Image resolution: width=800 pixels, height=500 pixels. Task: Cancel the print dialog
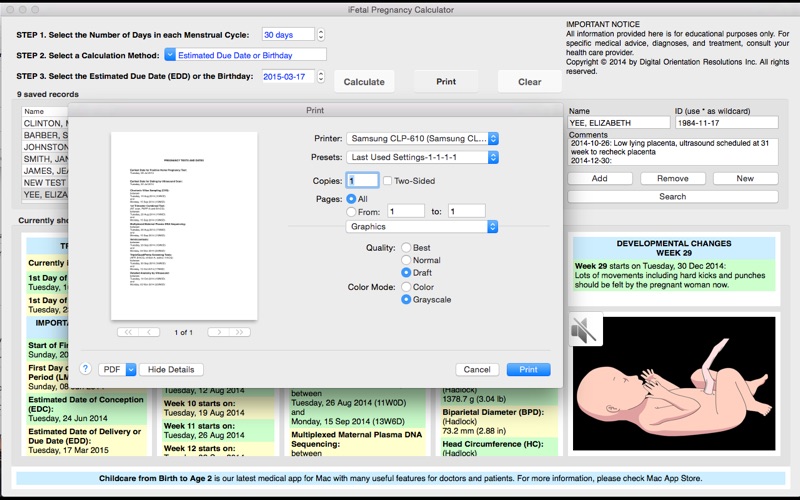pyautogui.click(x=477, y=369)
